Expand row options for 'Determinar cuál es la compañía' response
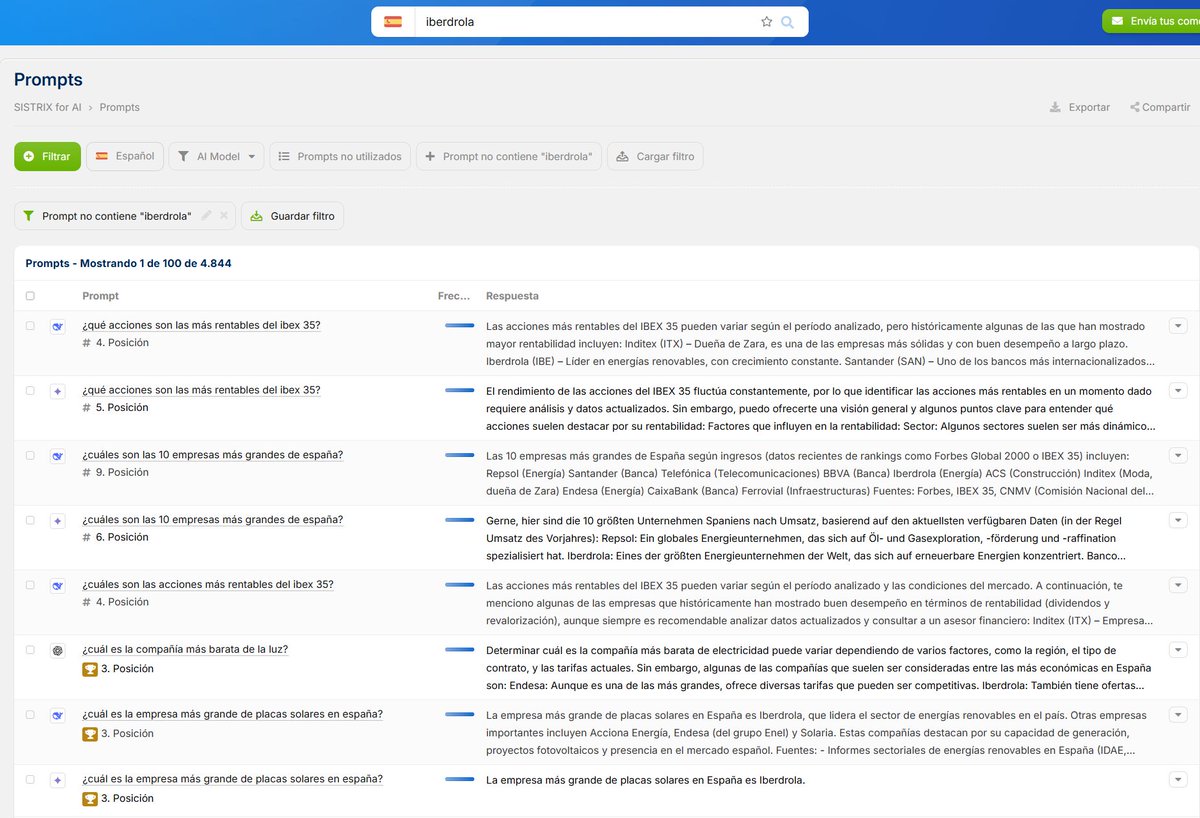The image size is (1200, 818). click(x=1178, y=651)
